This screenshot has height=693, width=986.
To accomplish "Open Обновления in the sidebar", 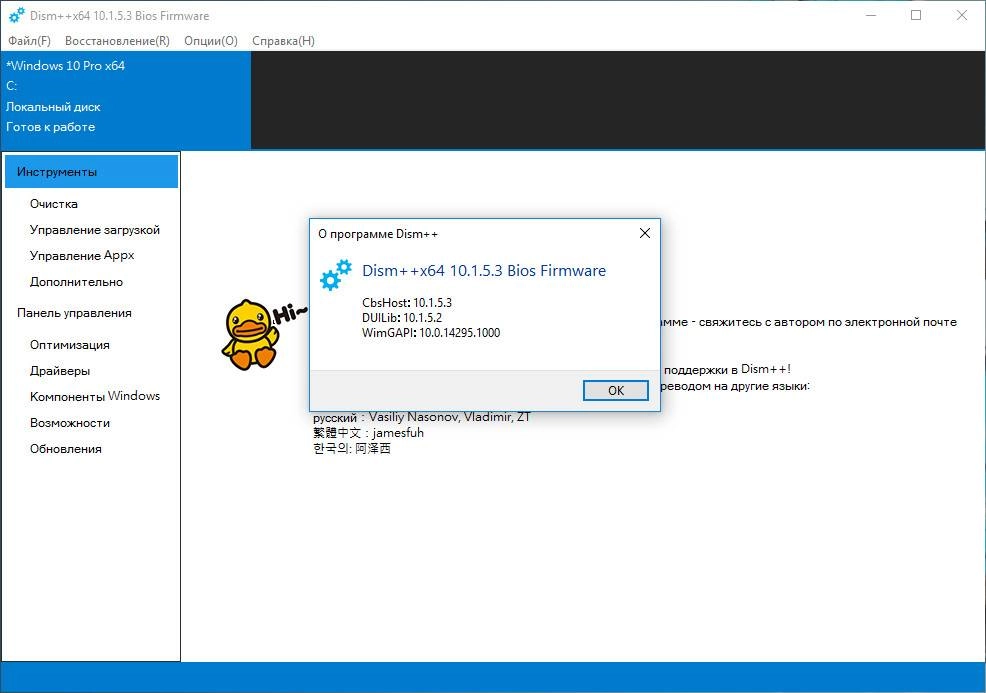I will tap(65, 448).
